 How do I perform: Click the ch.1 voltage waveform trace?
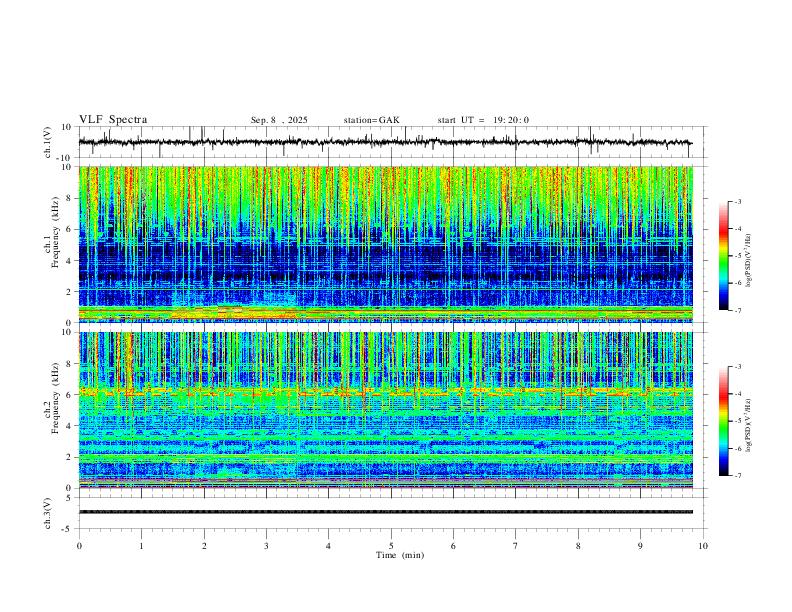[x=385, y=142]
